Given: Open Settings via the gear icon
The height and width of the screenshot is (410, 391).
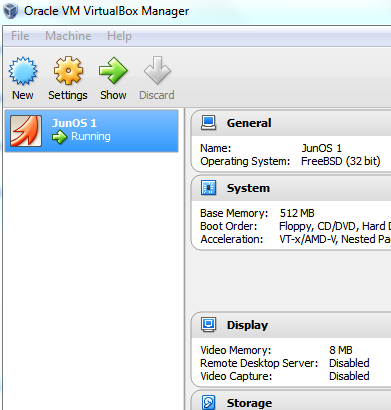Looking at the screenshot, I should 68,70.
